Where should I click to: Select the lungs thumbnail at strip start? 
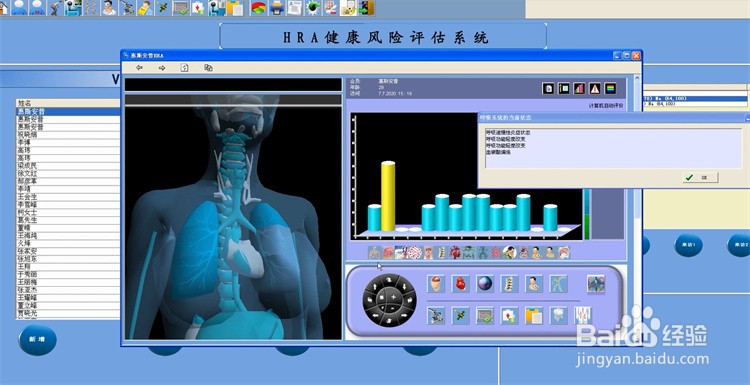(375, 253)
